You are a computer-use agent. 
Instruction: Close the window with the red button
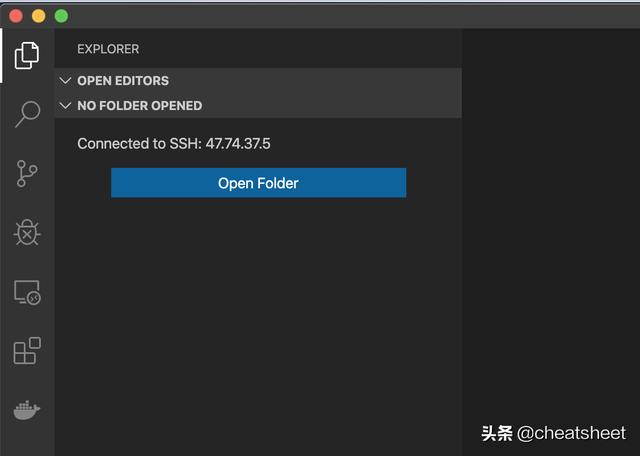pyautogui.click(x=16, y=16)
